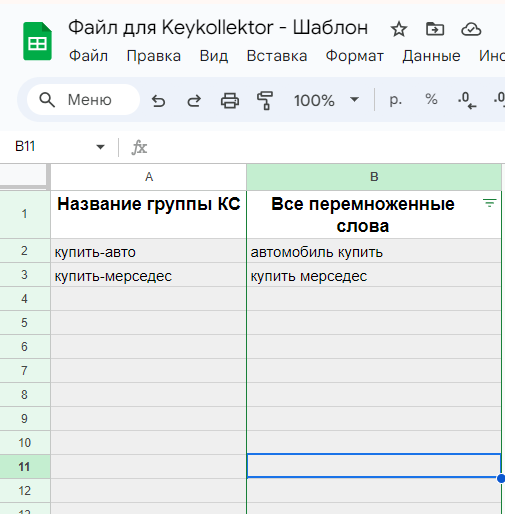Check cloud save status icon
The image size is (505, 514).
pos(471,29)
